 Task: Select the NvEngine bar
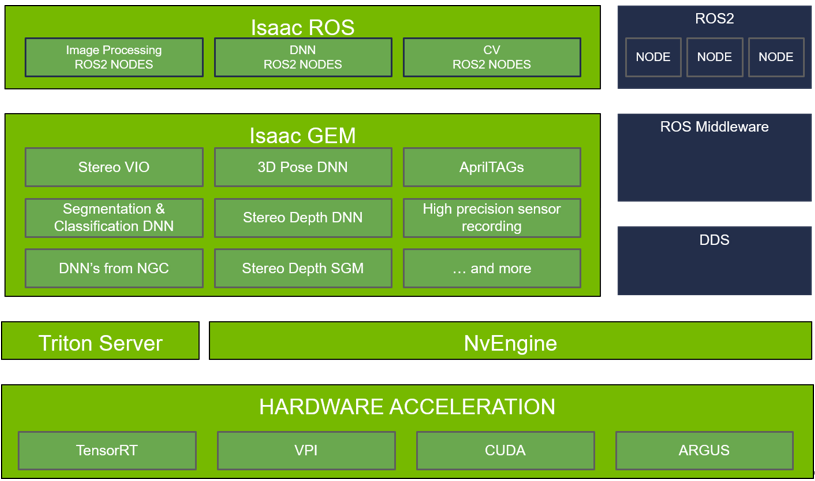pyautogui.click(x=510, y=341)
